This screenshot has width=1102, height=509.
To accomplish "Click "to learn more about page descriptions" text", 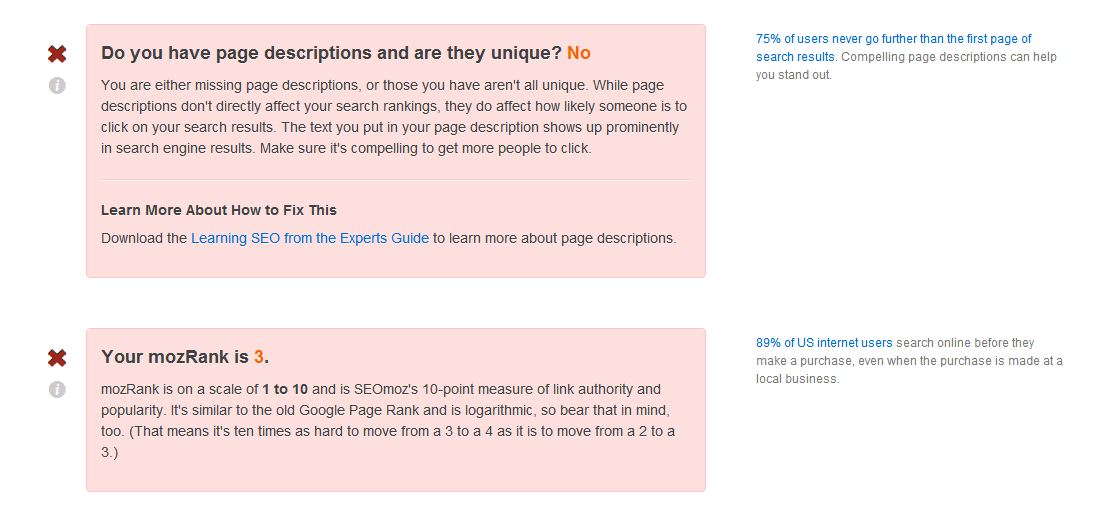I will [554, 238].
